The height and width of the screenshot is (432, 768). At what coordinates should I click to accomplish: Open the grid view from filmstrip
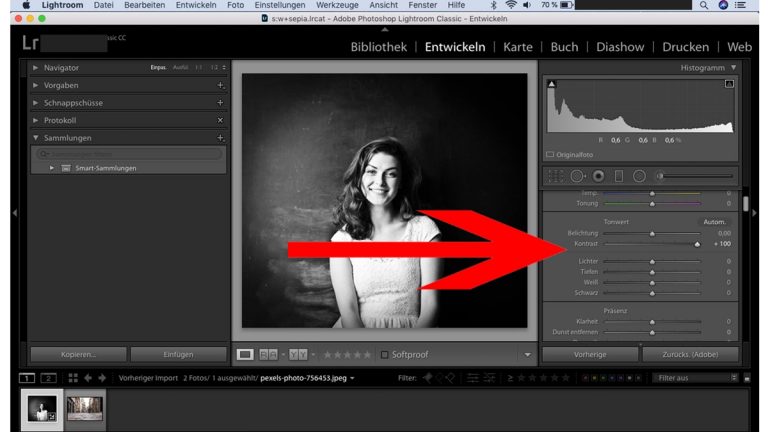point(72,378)
